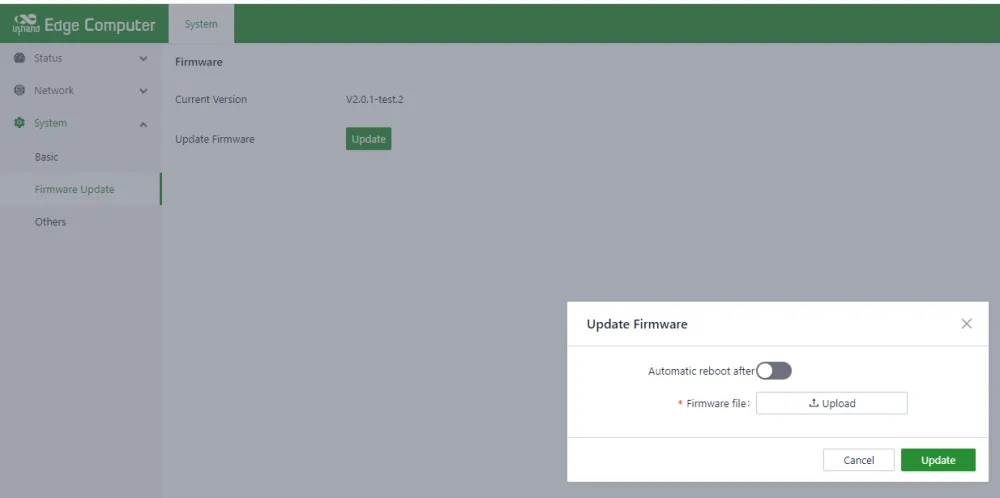Open the System tab
The image size is (1000, 498).
pyautogui.click(x=201, y=24)
